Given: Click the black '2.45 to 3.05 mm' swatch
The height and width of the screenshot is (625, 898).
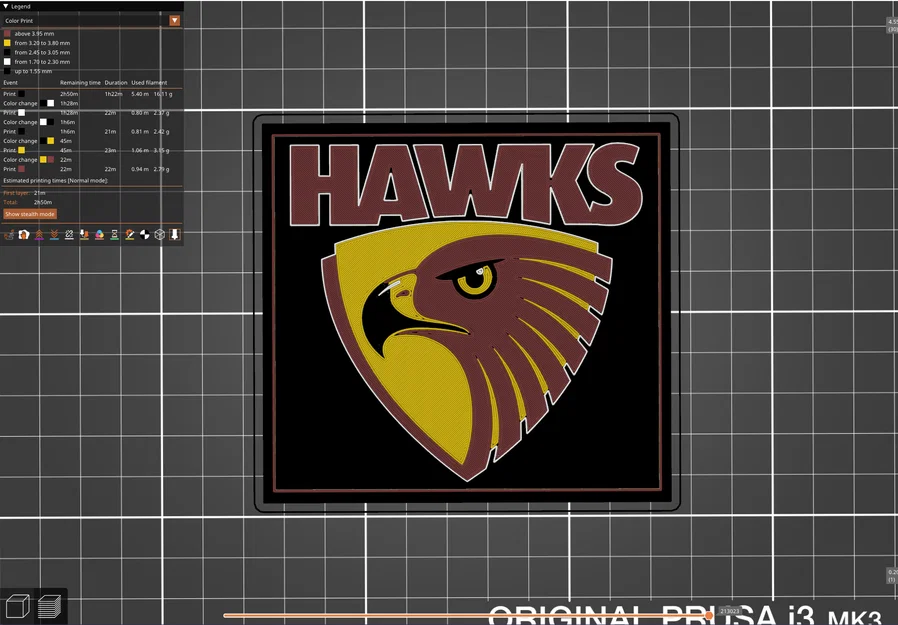Looking at the screenshot, I should [x=7, y=52].
